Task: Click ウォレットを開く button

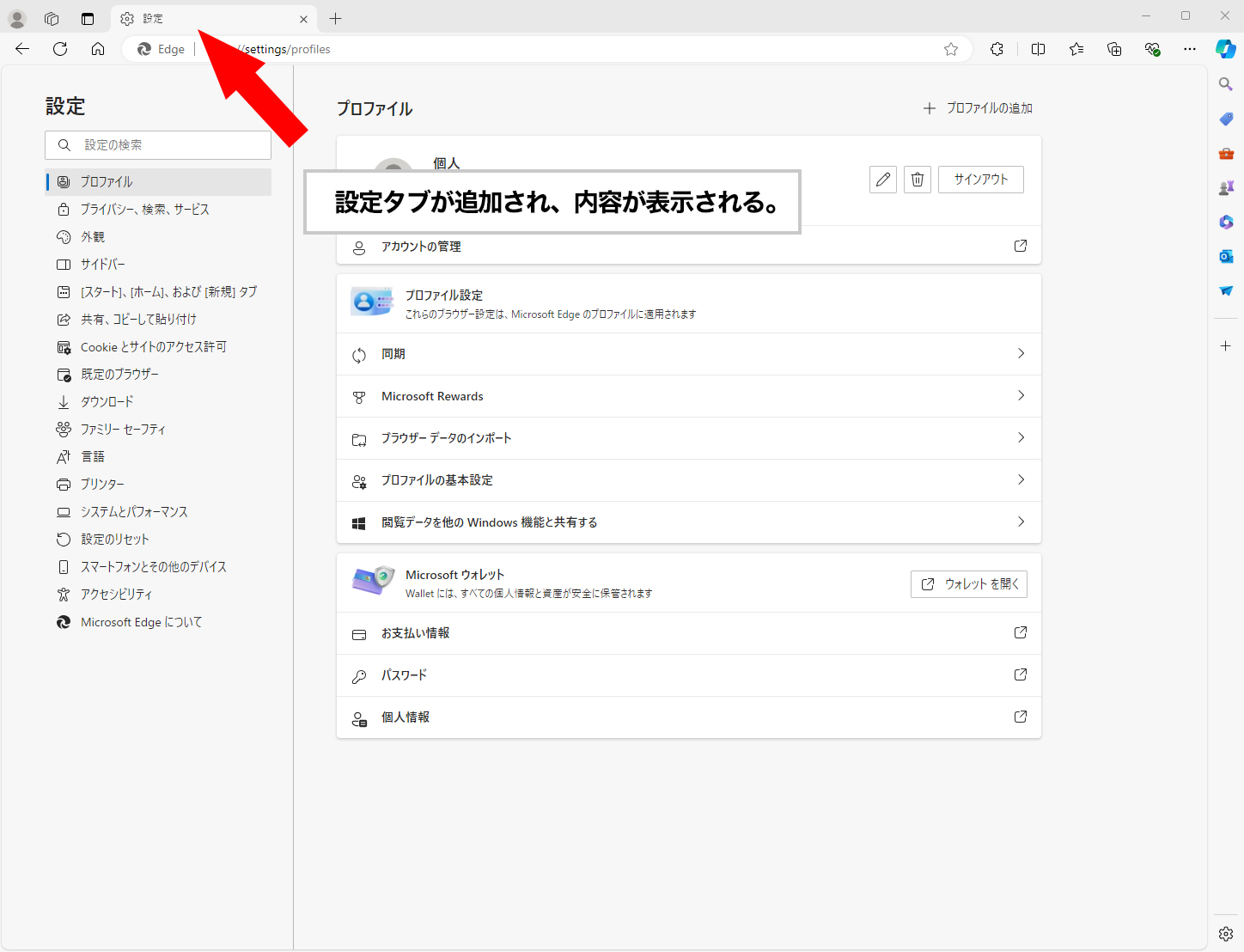Action: pyautogui.click(x=969, y=584)
